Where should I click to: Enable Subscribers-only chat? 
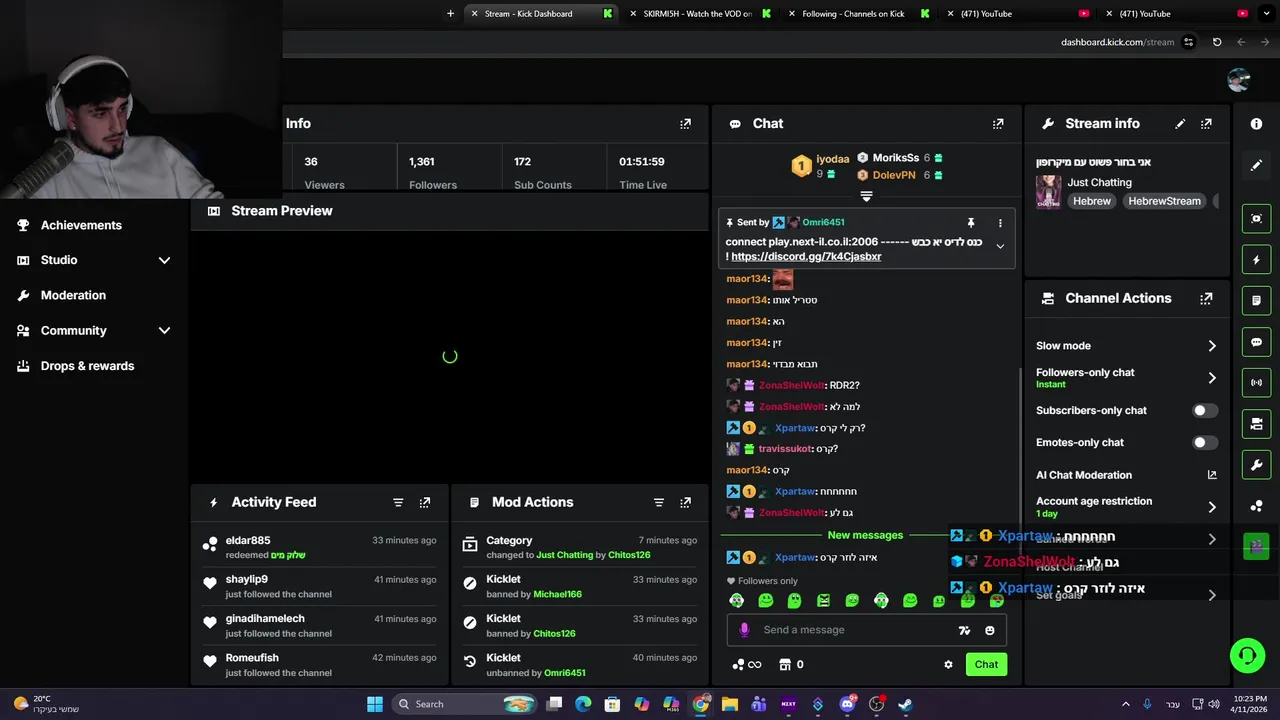1205,410
